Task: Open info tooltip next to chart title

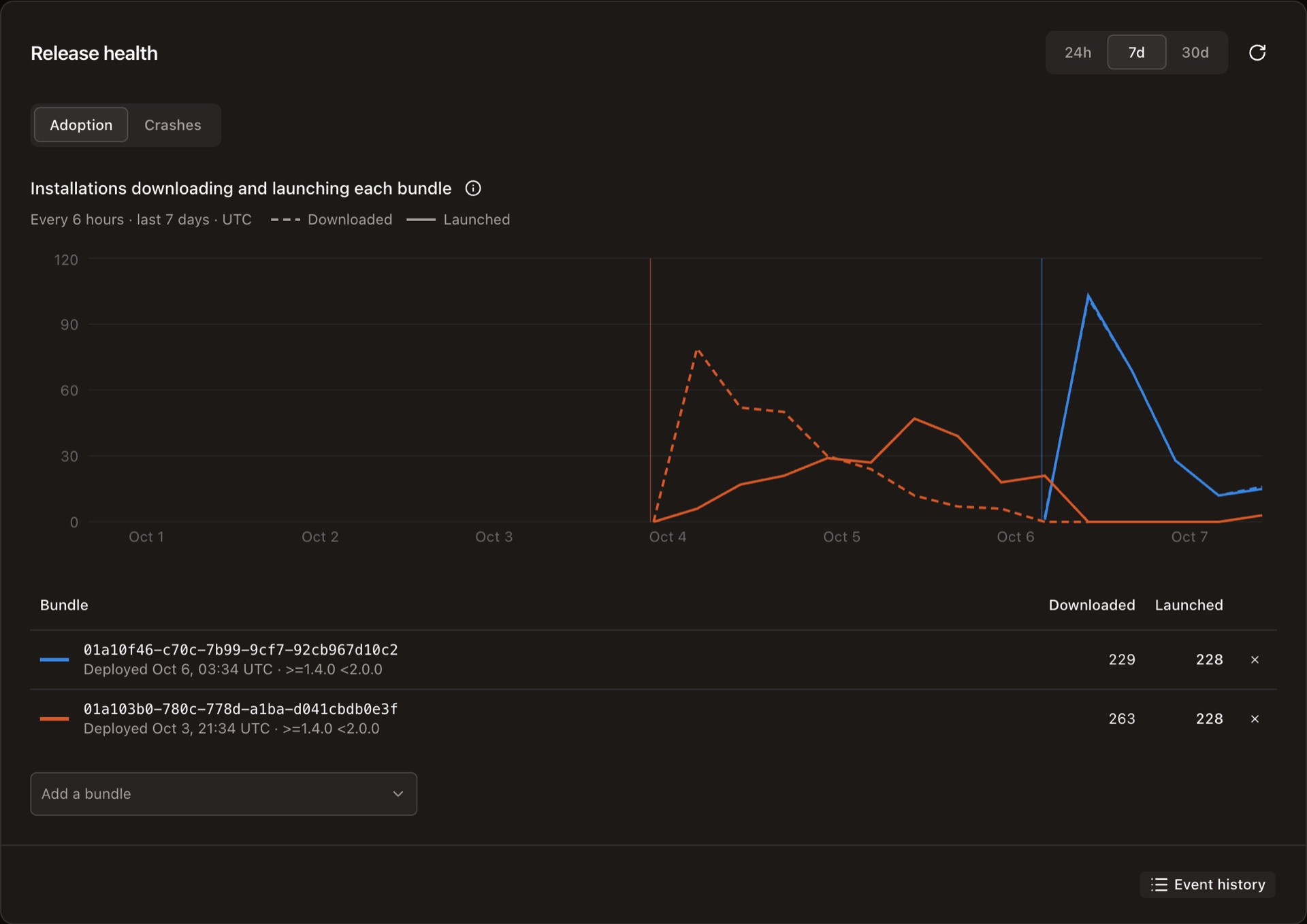Action: [473, 188]
